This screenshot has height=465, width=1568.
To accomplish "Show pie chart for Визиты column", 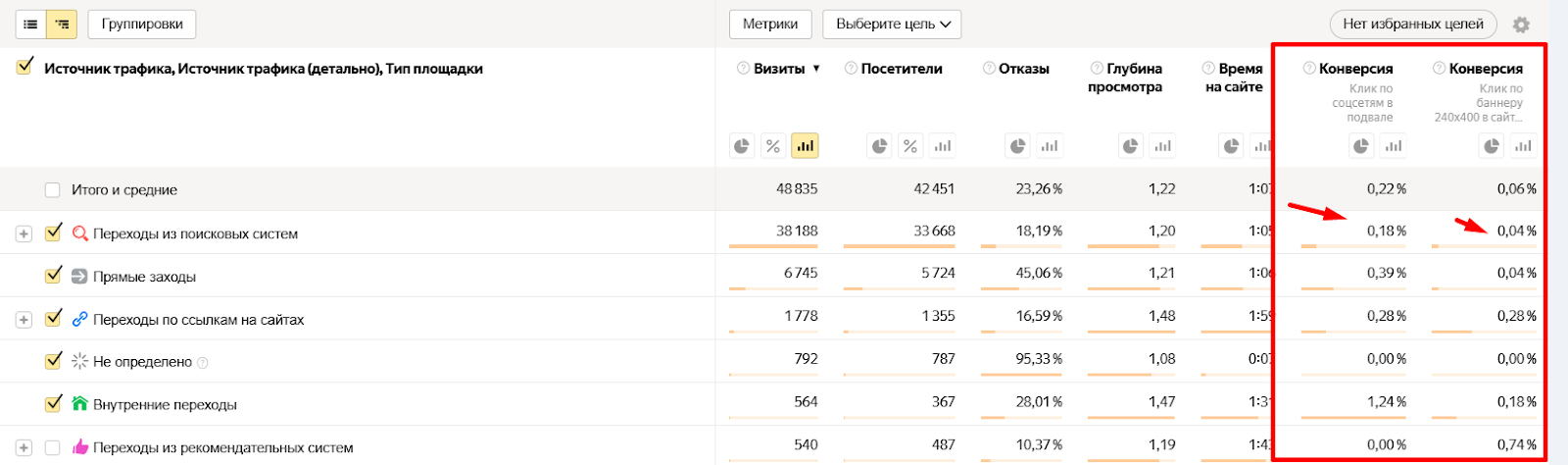I will [x=742, y=146].
